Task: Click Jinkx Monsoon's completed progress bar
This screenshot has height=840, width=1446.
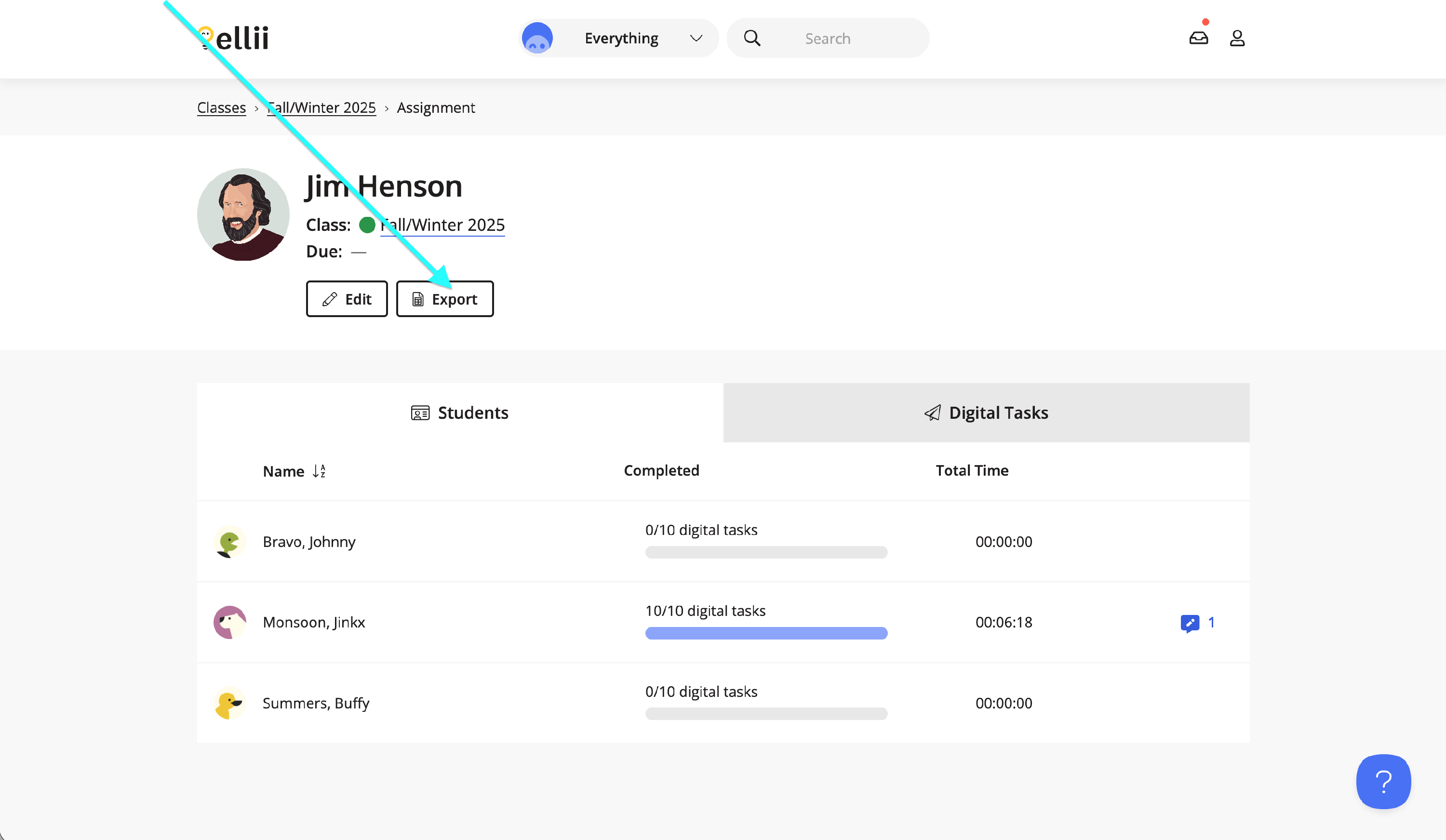Action: tap(766, 633)
